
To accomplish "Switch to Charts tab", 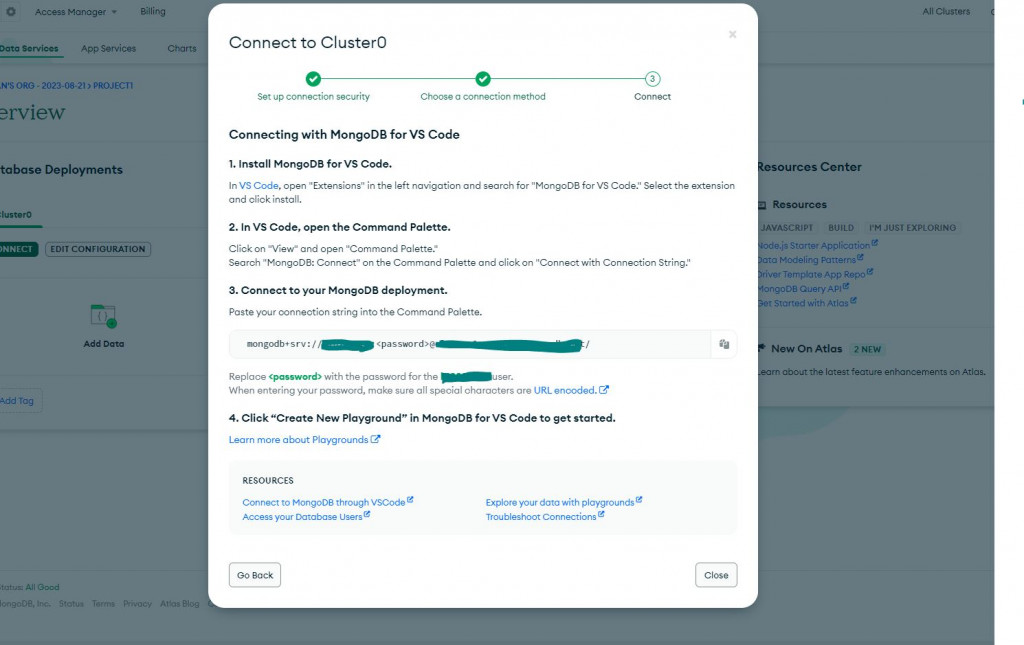I will [x=182, y=48].
